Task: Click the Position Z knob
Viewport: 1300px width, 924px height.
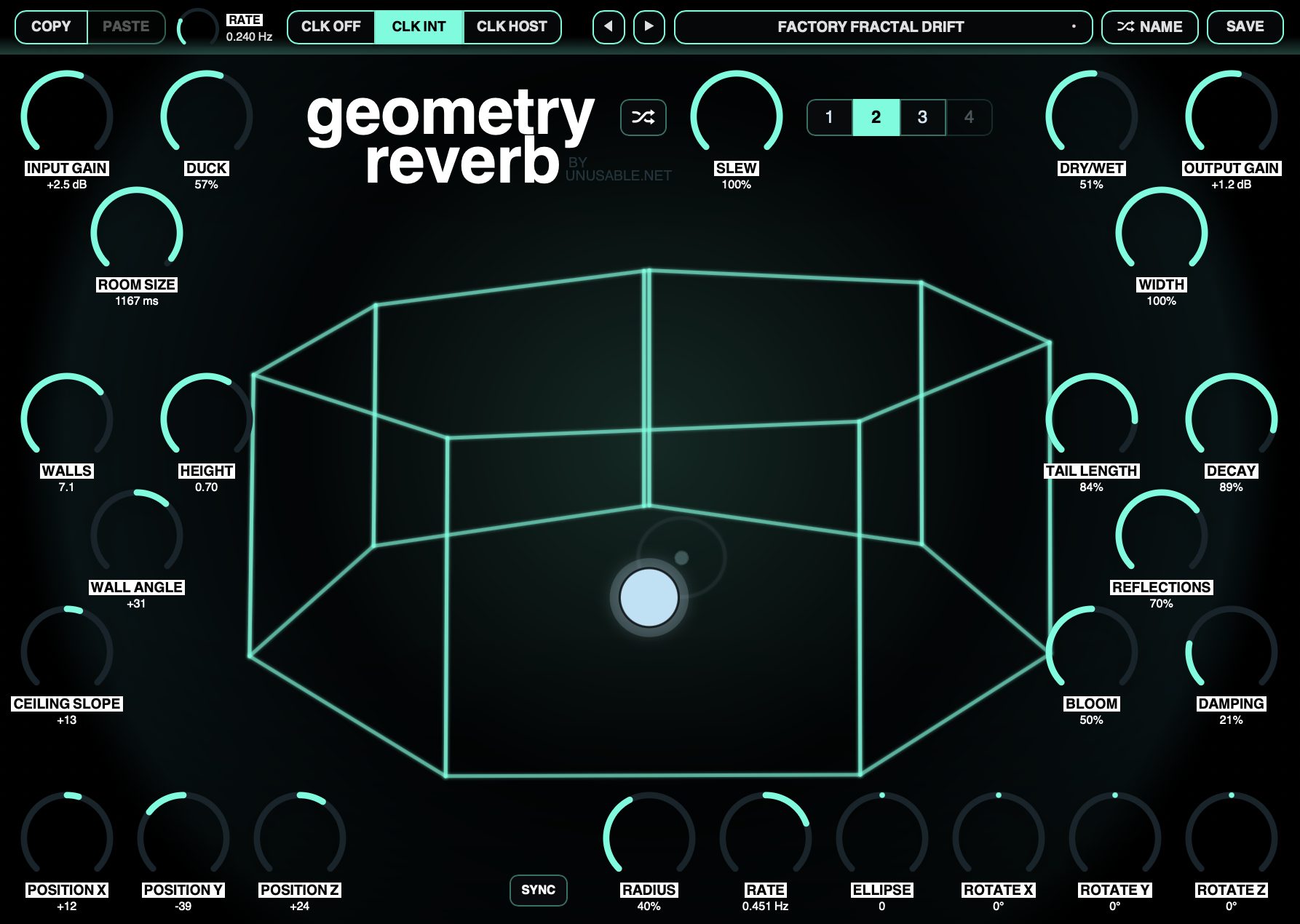Action: [300, 837]
